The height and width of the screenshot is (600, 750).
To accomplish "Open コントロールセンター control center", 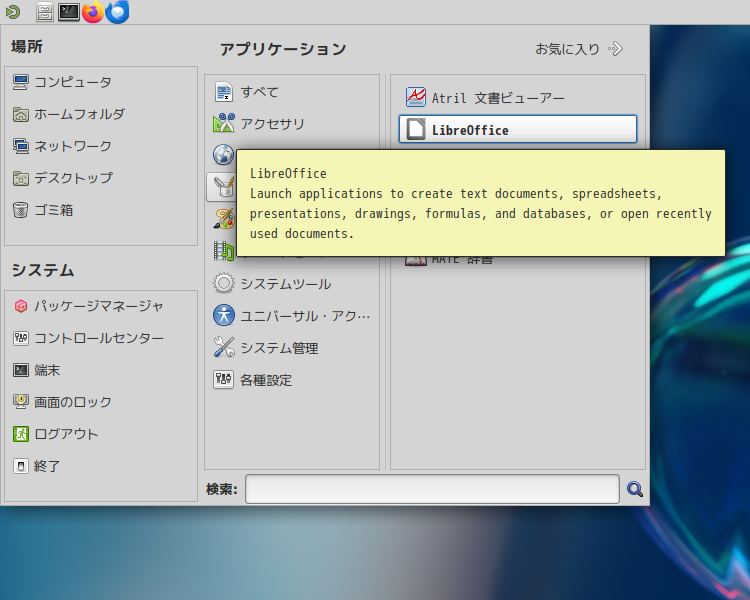I will coord(88,338).
